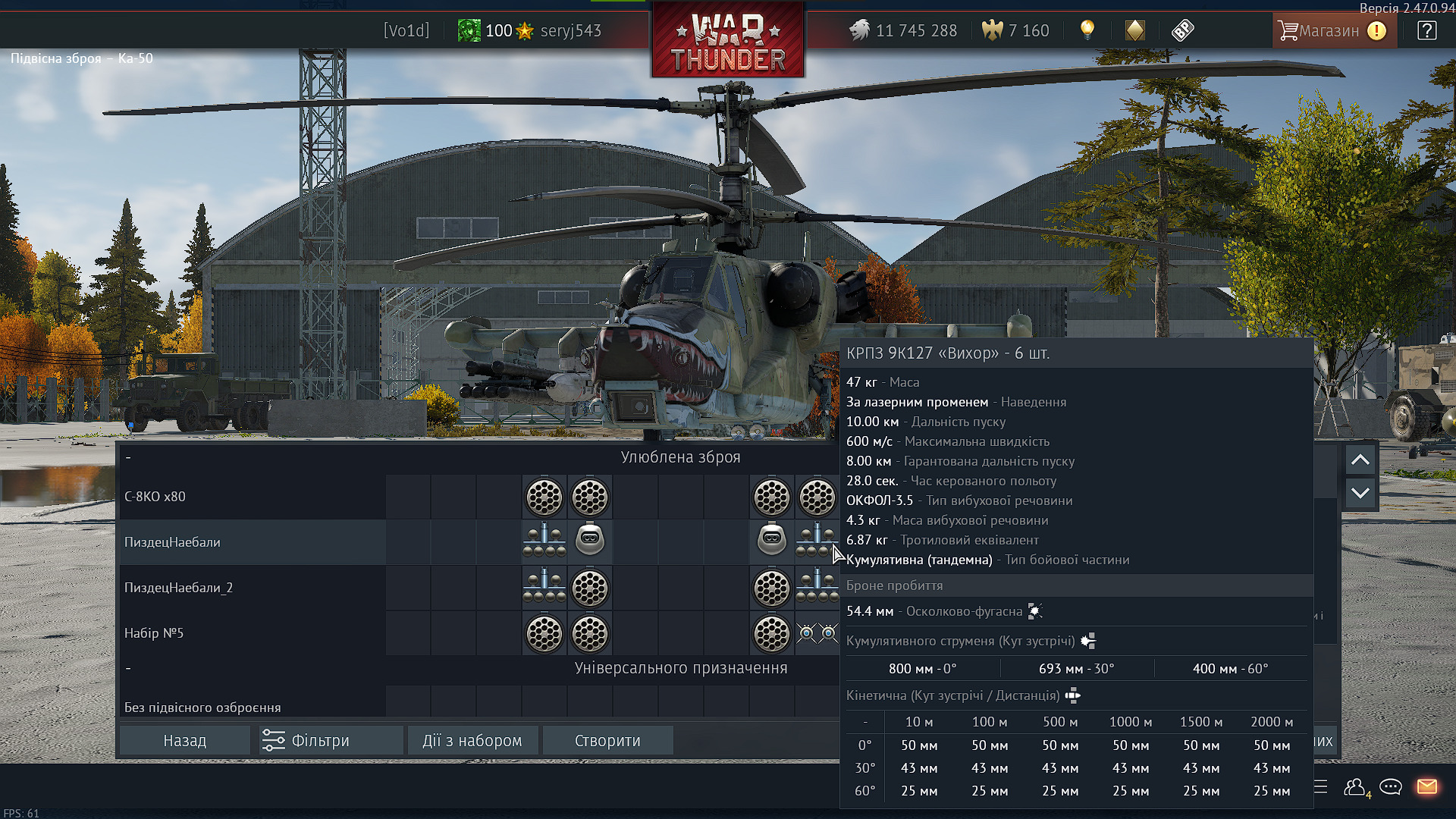
Task: Open the chat speech bubble icon
Action: 1391,786
